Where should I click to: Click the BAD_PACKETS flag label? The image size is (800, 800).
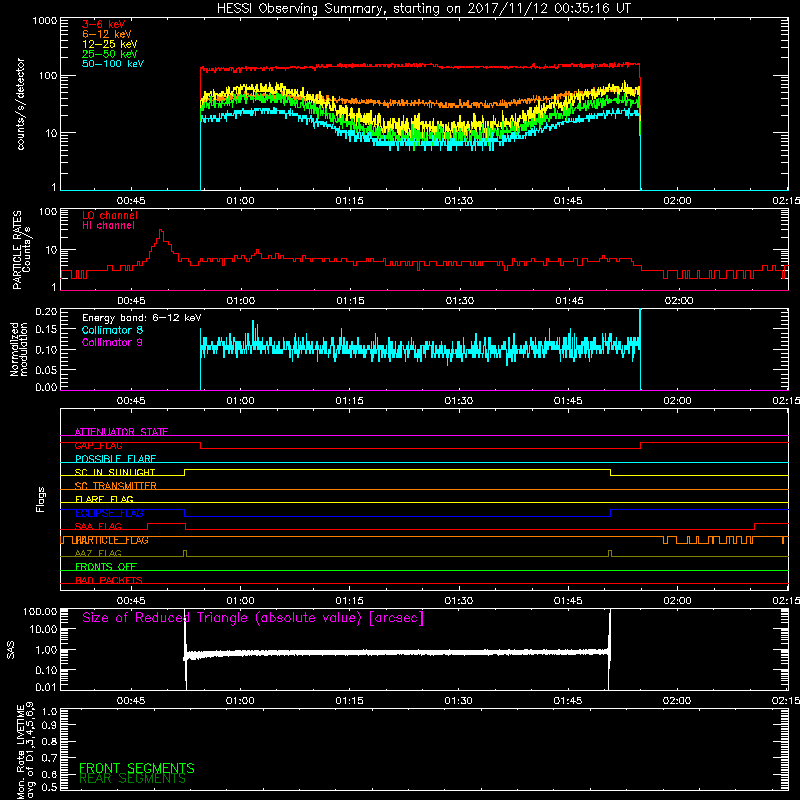(x=109, y=581)
